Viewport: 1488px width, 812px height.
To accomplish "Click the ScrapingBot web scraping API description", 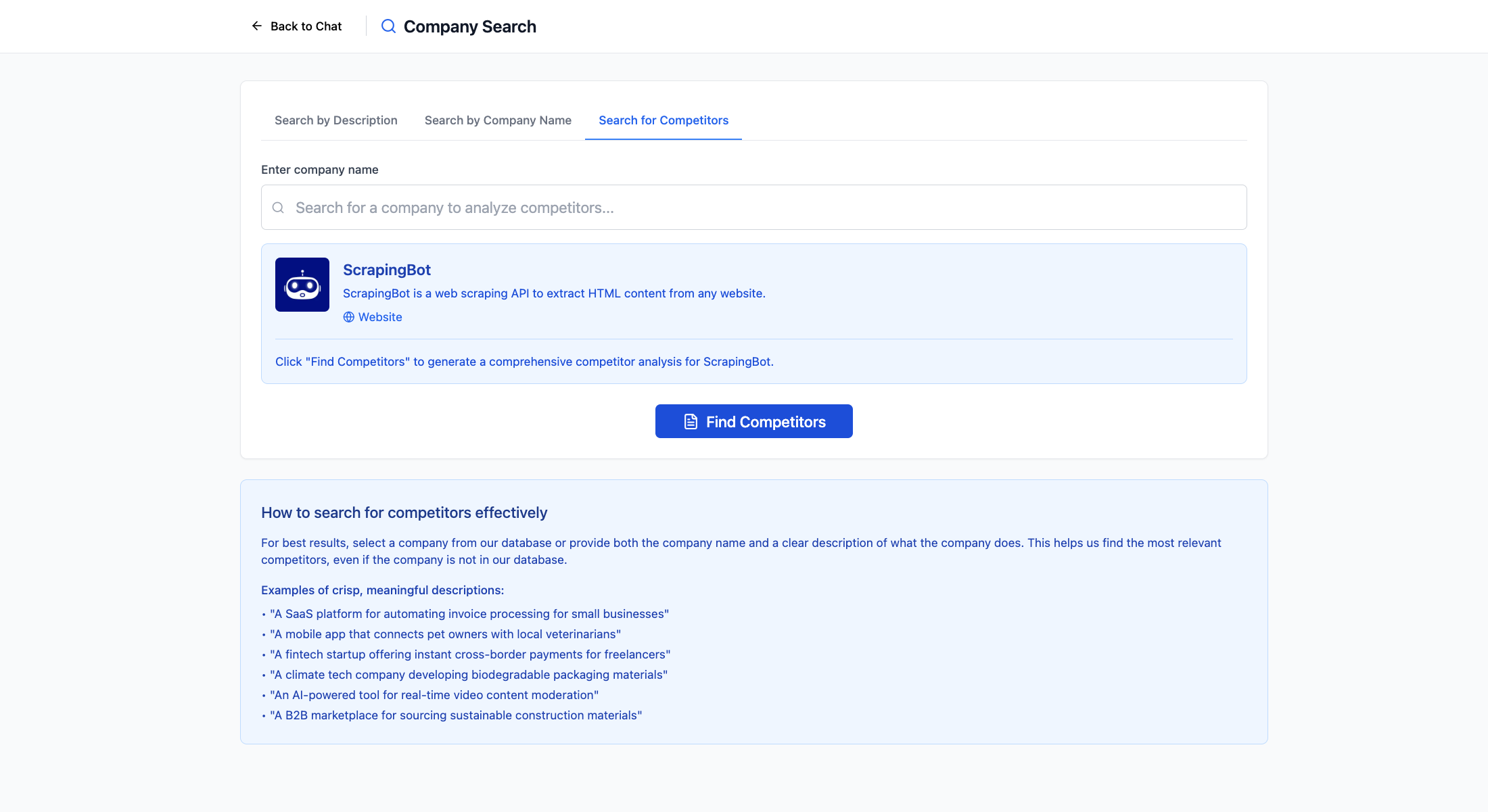I will [x=553, y=293].
